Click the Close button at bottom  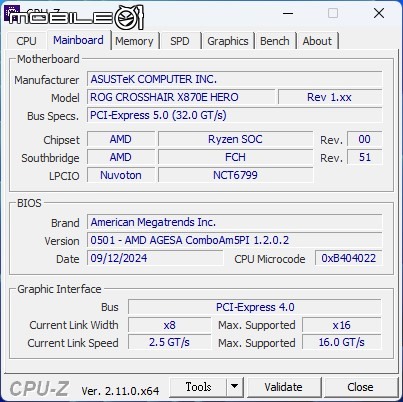pos(360,387)
